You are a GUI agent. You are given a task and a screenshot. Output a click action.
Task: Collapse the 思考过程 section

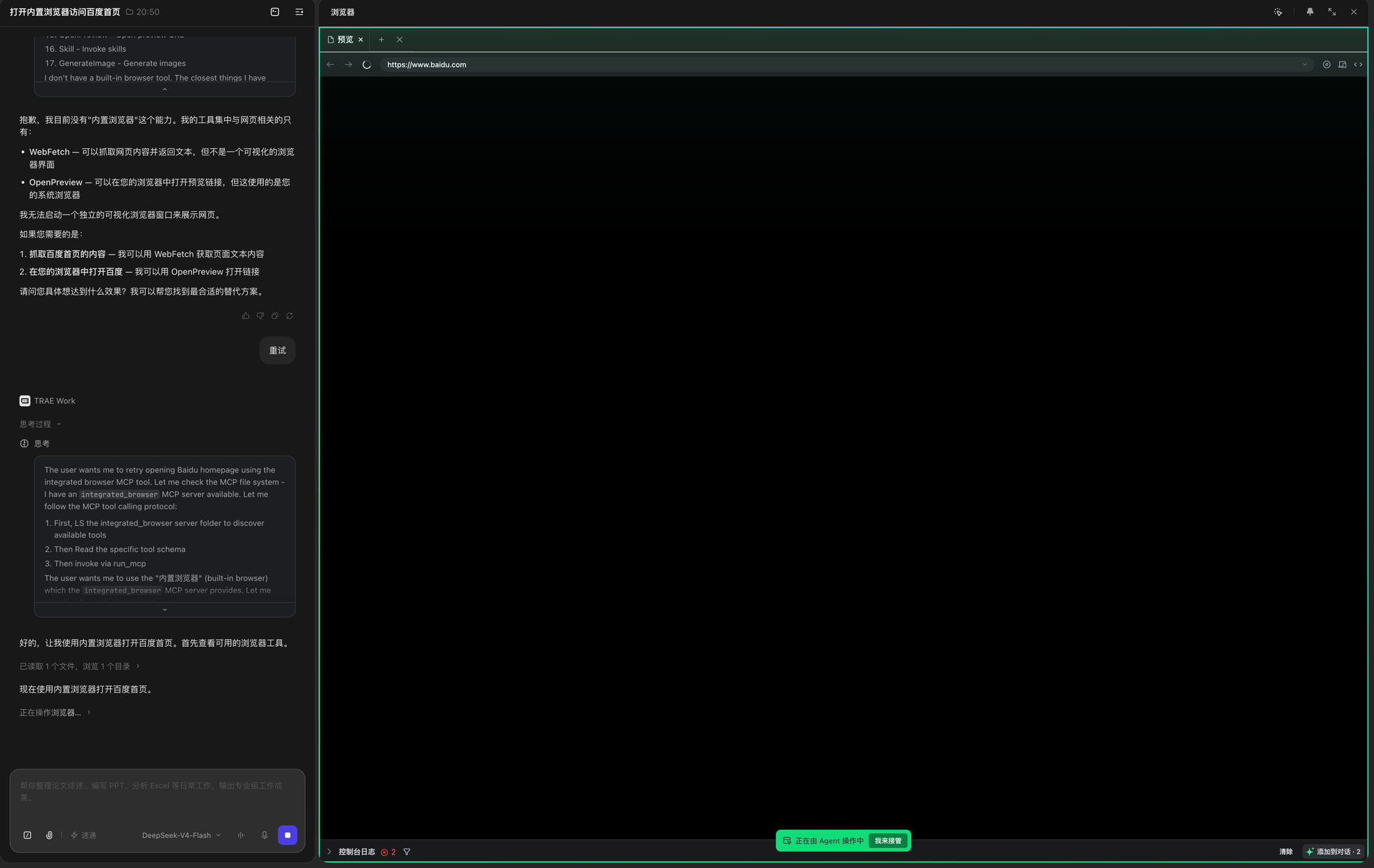(40, 424)
